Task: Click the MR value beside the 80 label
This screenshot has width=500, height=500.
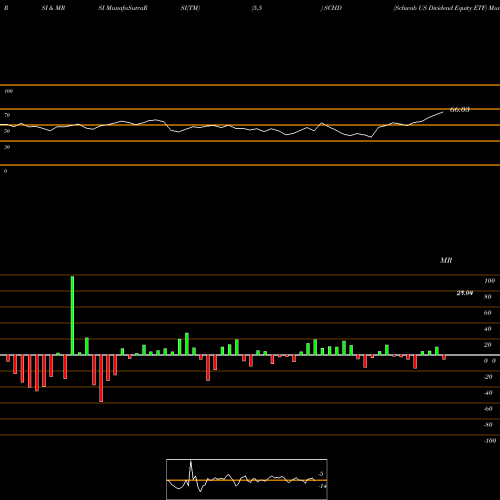Action: coord(465,293)
